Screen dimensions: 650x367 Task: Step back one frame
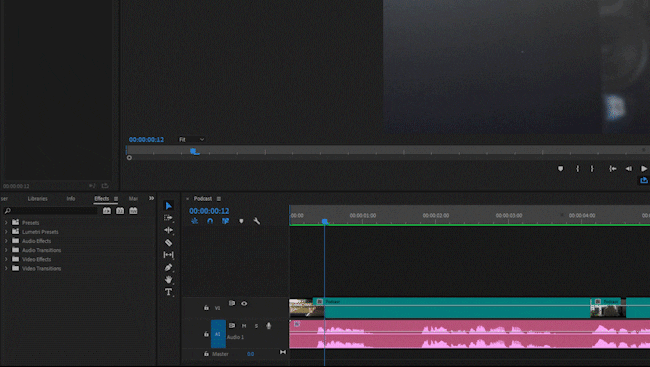(629, 168)
